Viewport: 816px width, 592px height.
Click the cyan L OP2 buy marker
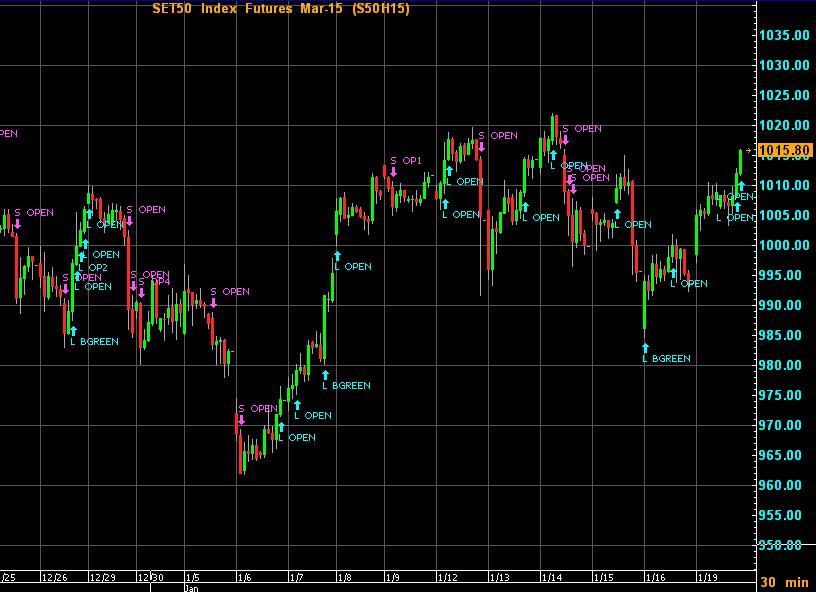click(81, 257)
